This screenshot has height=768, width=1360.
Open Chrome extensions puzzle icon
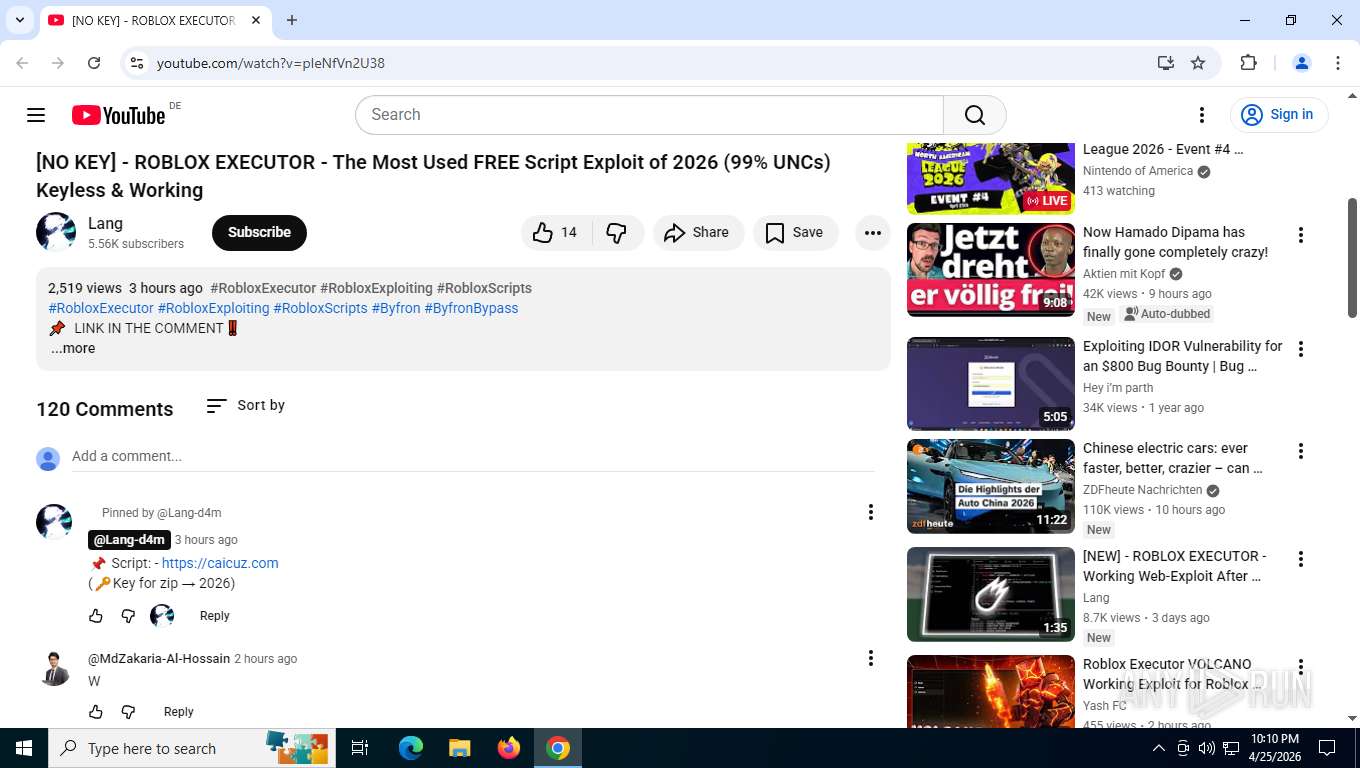pyautogui.click(x=1248, y=63)
